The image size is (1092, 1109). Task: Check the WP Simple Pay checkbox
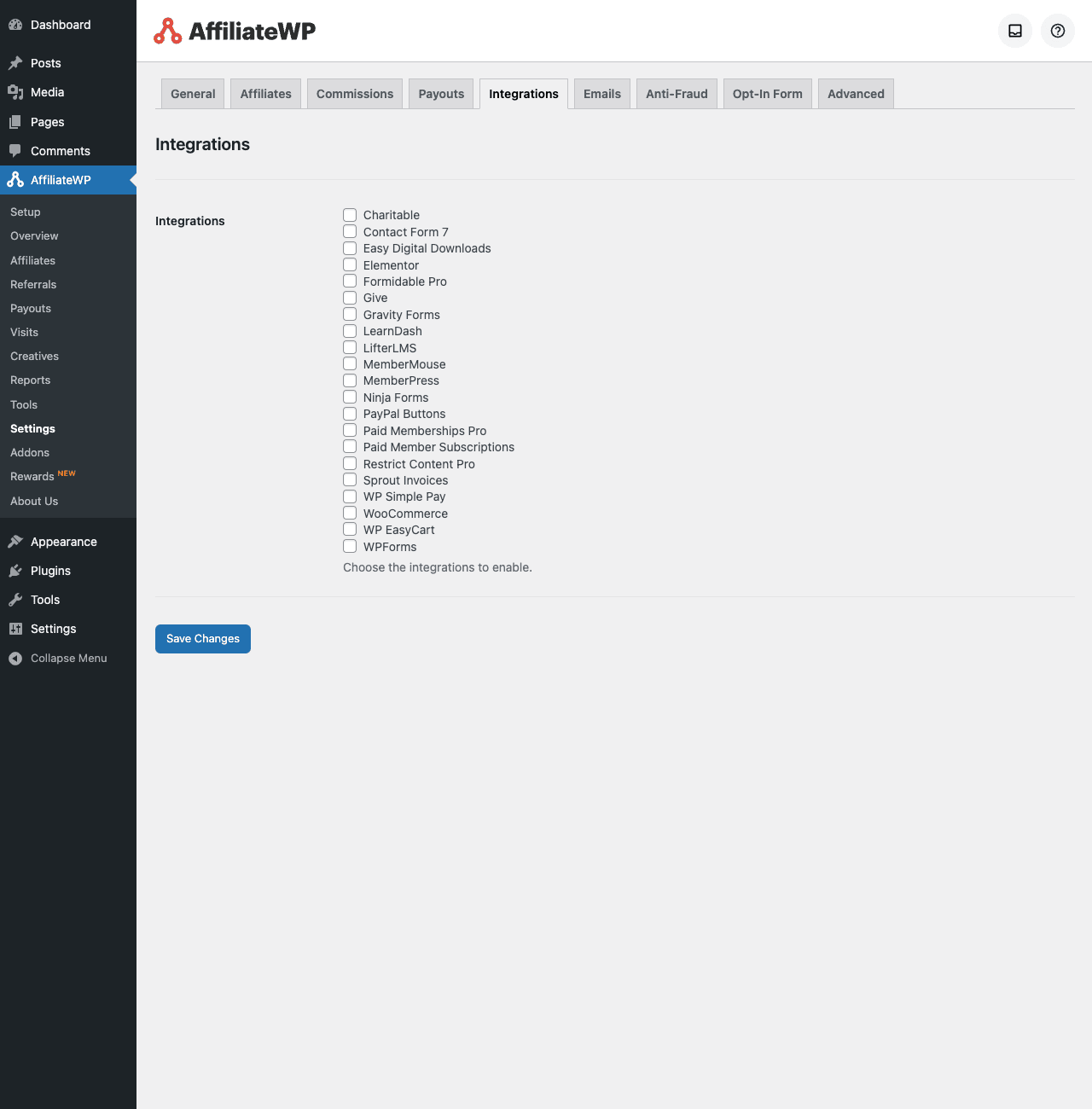tap(350, 496)
